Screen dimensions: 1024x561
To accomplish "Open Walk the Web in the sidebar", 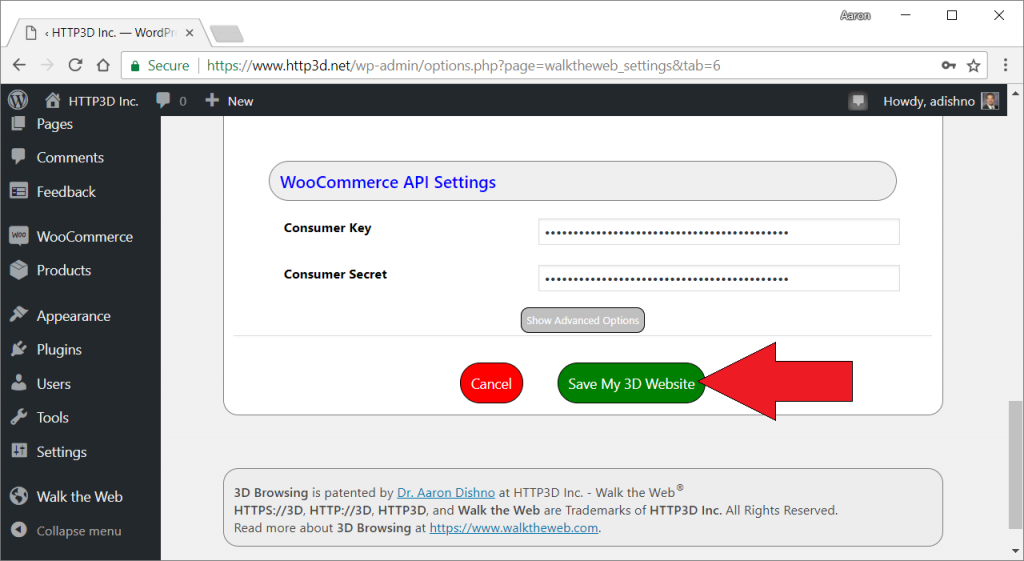I will (80, 497).
